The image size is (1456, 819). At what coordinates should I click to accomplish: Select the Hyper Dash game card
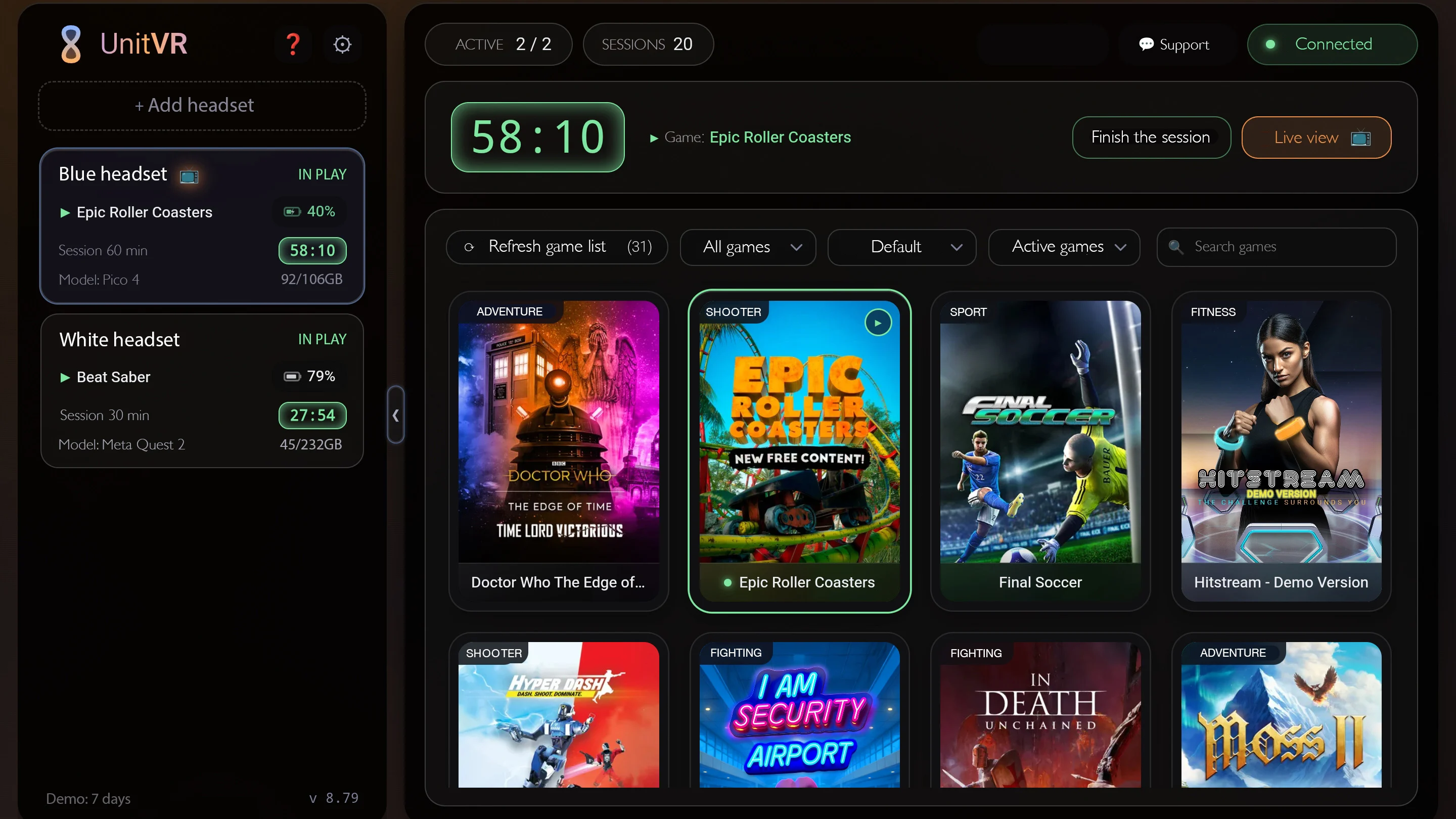(558, 710)
